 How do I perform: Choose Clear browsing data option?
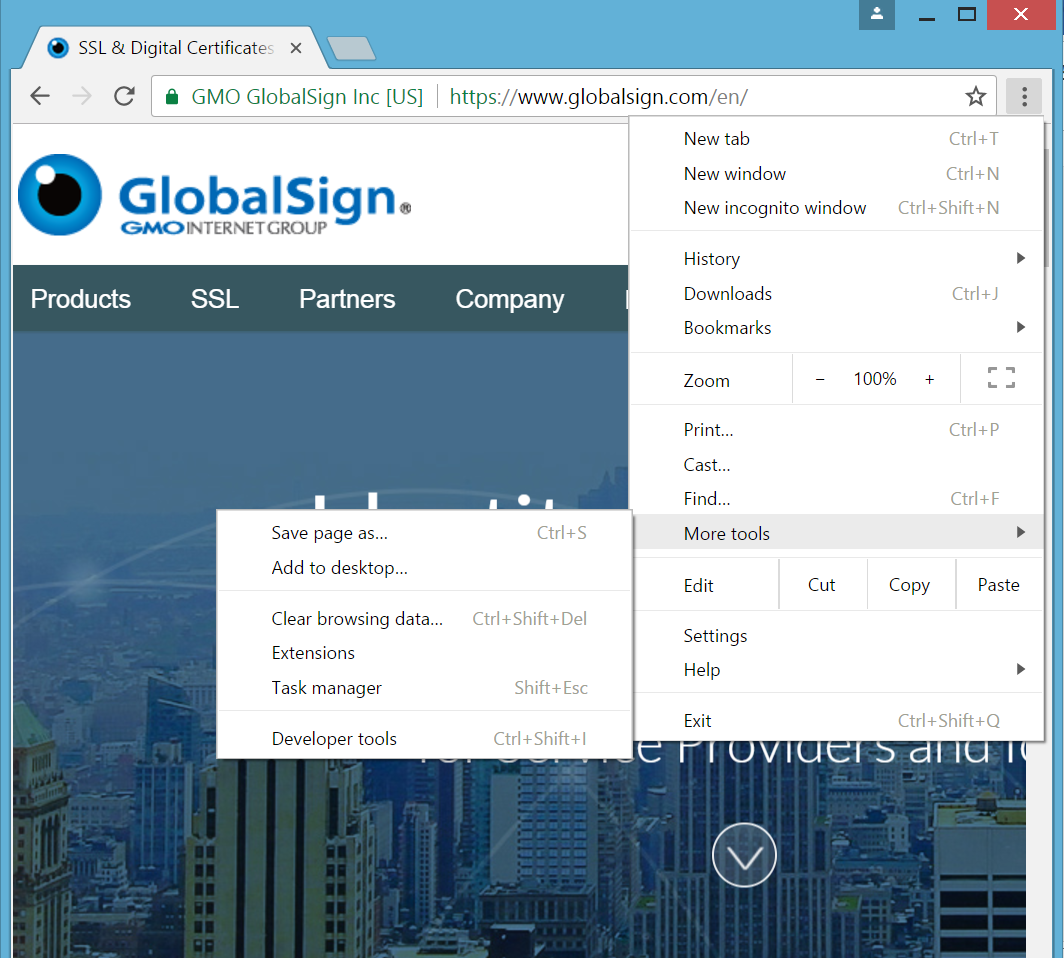pyautogui.click(x=357, y=619)
